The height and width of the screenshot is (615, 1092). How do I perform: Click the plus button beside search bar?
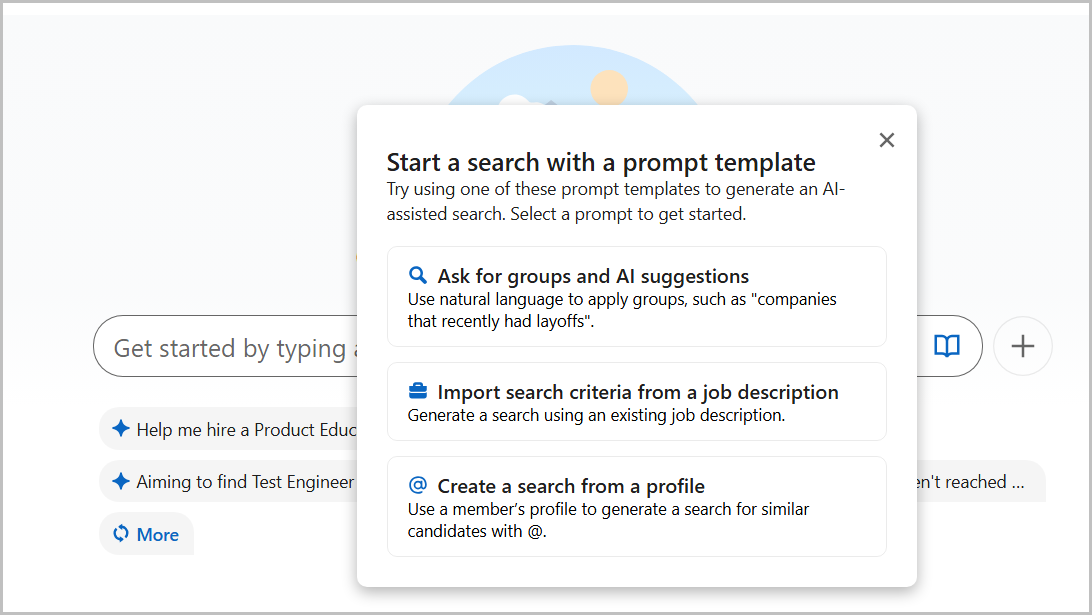[x=1022, y=346]
